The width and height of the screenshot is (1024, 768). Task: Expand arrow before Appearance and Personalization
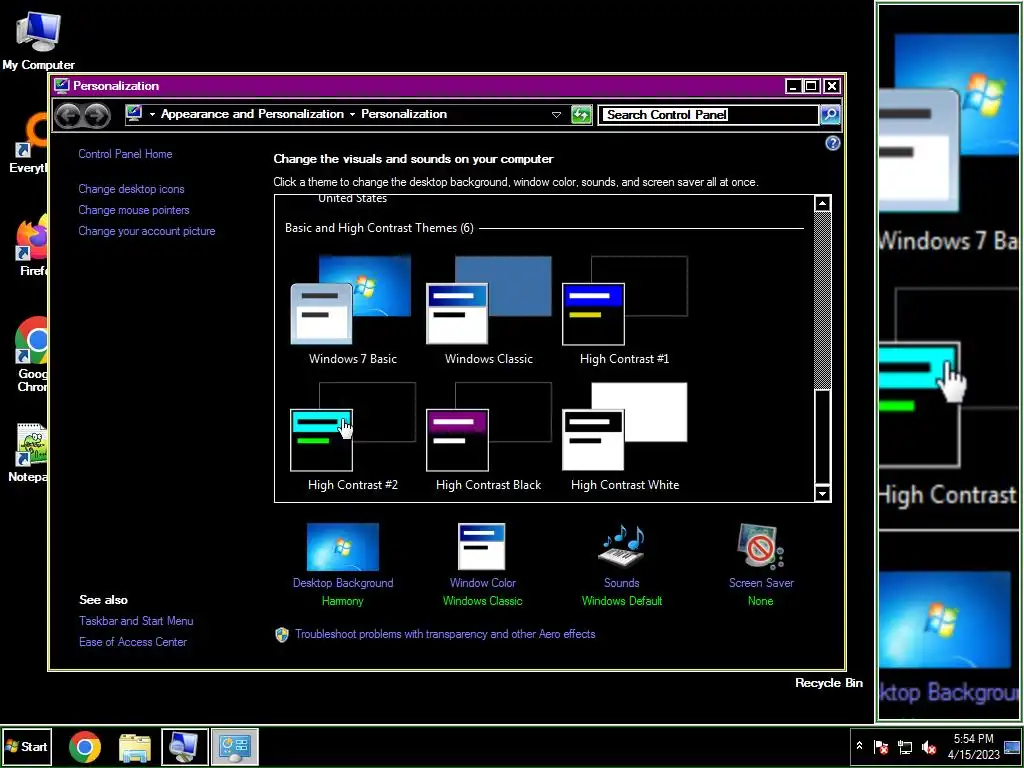click(152, 115)
